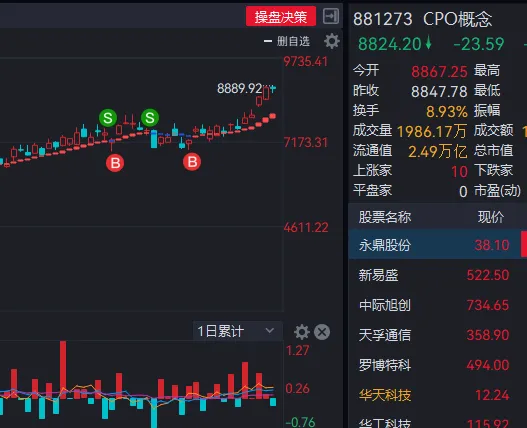Open the main chart settings gear
This screenshot has height=428, width=527.
(x=331, y=41)
